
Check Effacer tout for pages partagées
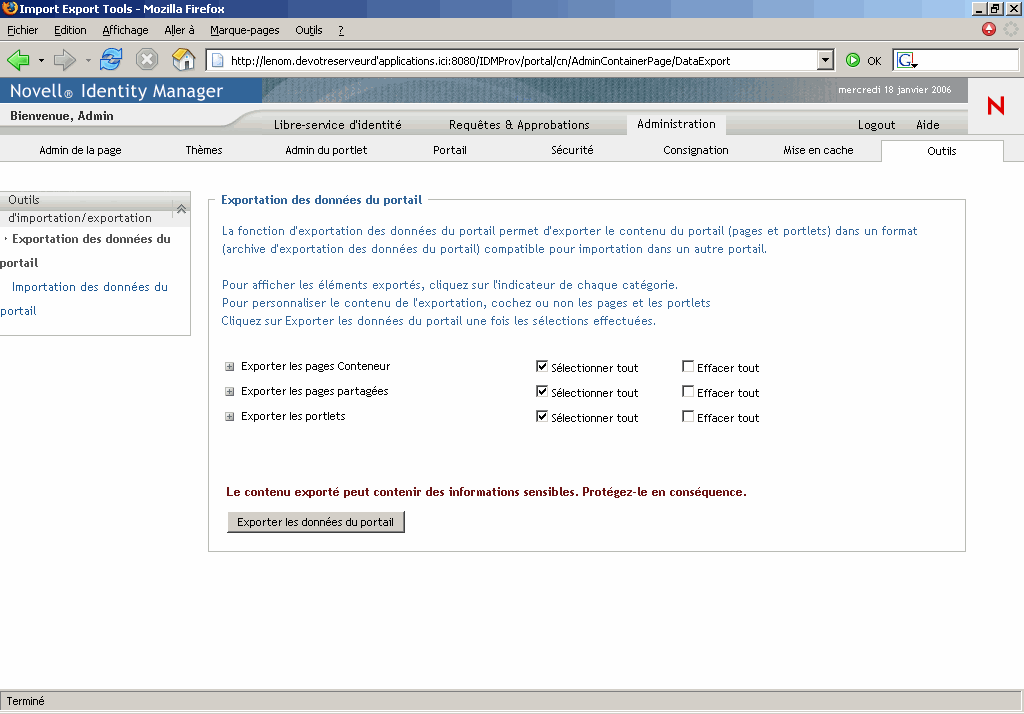688,391
